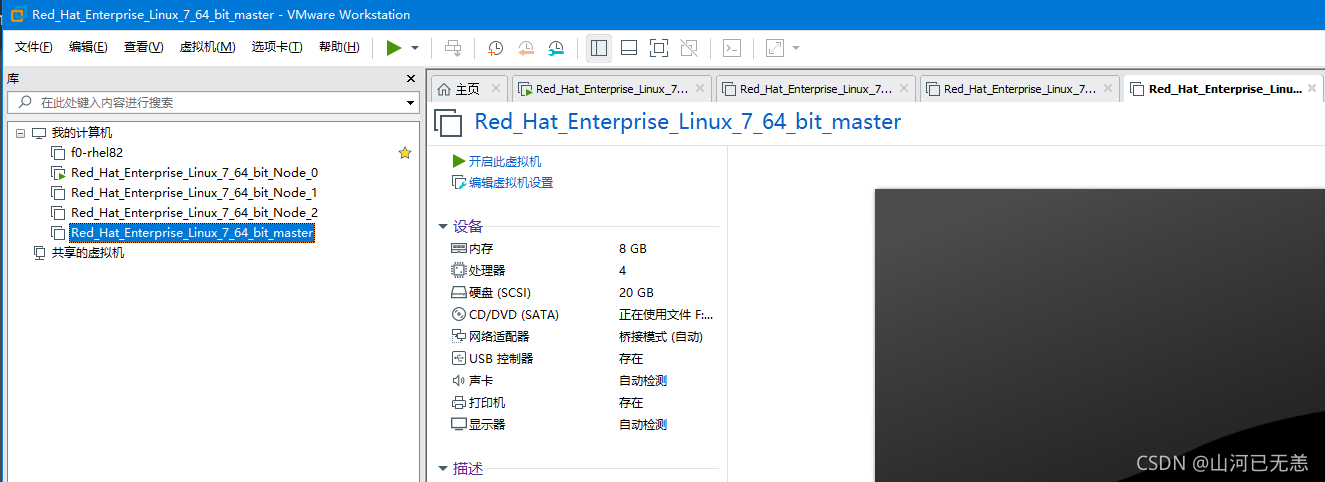This screenshot has width=1325, height=482.
Task: Click the 8 GB memory value
Action: click(633, 249)
